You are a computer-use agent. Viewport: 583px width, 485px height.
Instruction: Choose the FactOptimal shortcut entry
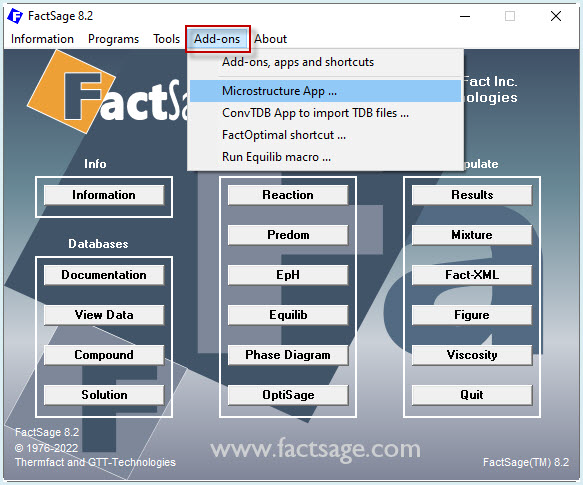(x=325, y=135)
